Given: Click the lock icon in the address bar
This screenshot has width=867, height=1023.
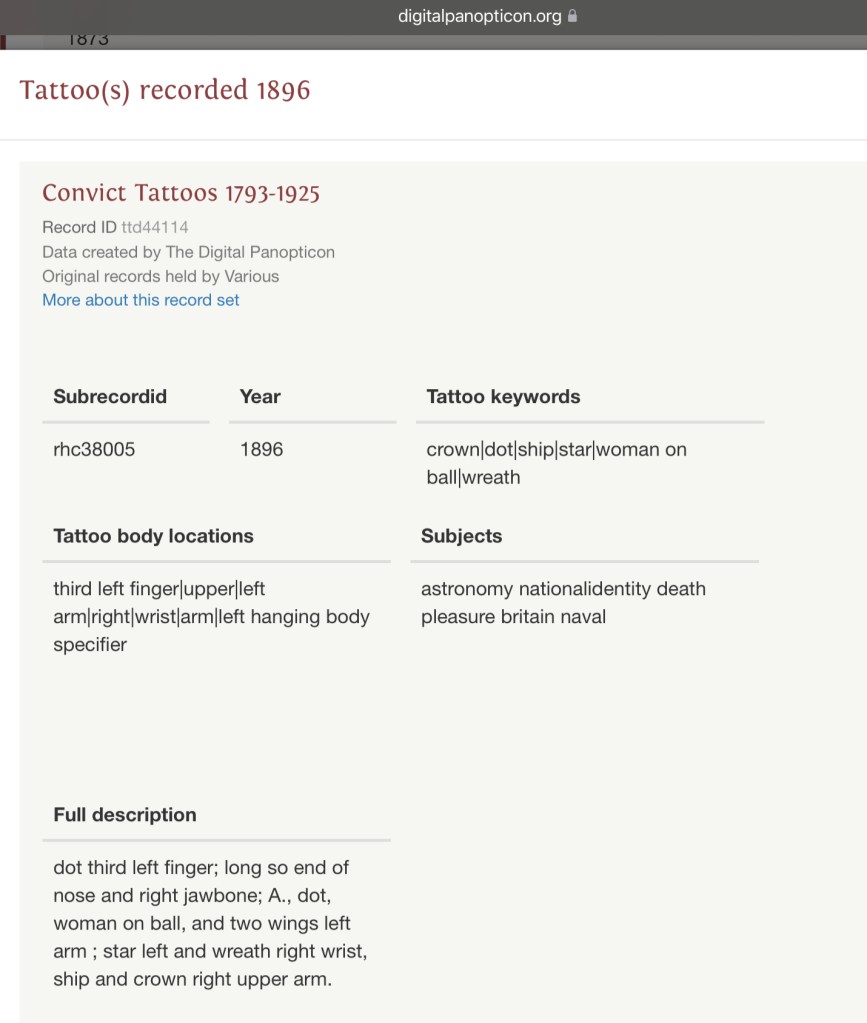Looking at the screenshot, I should click(x=573, y=16).
